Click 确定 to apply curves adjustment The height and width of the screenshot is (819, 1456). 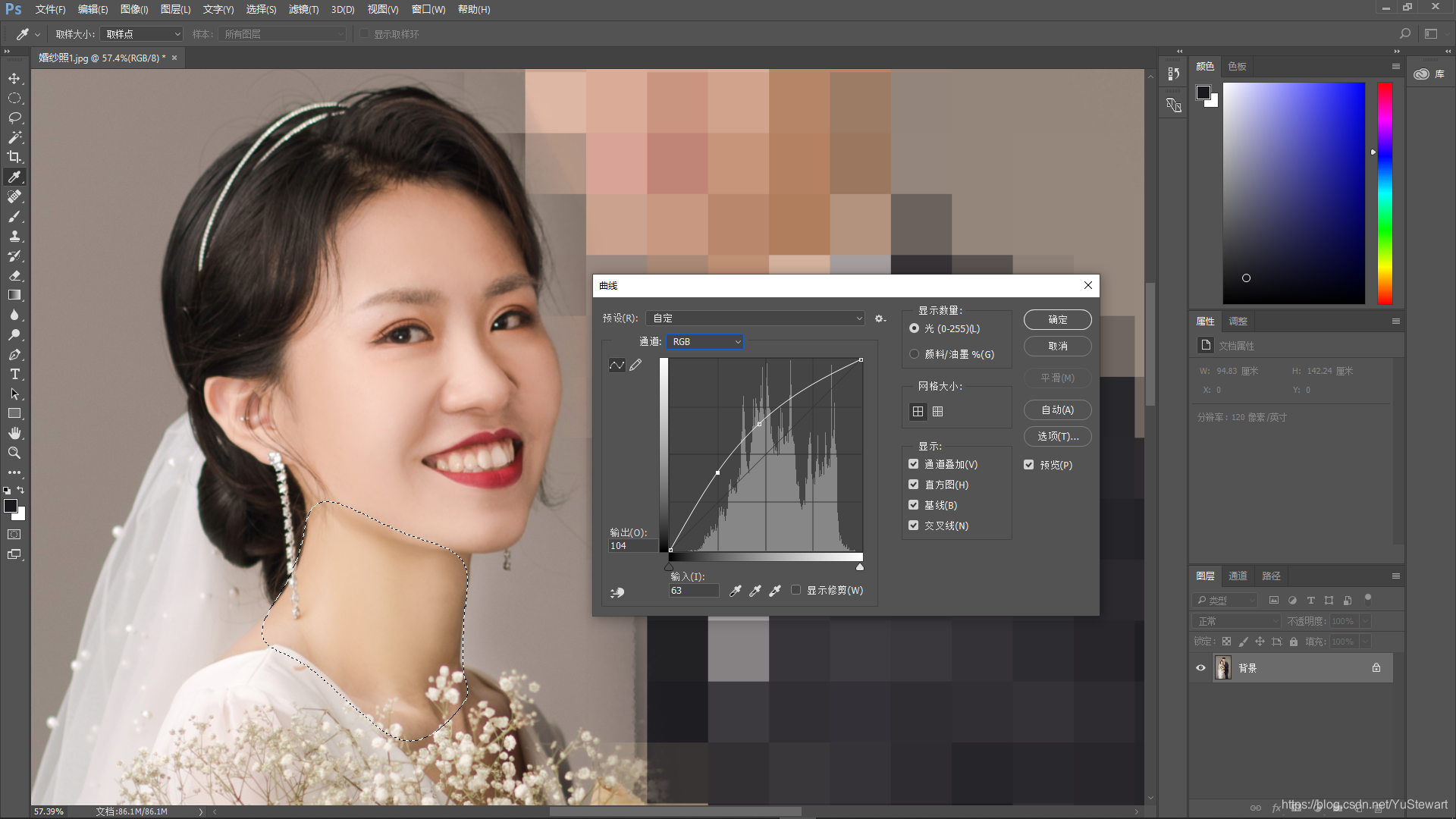coord(1057,318)
